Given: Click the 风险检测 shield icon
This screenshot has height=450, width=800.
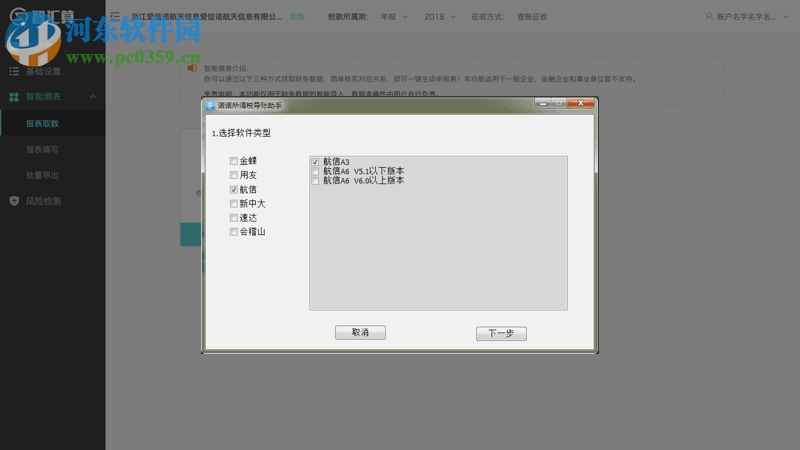Looking at the screenshot, I should point(14,201).
